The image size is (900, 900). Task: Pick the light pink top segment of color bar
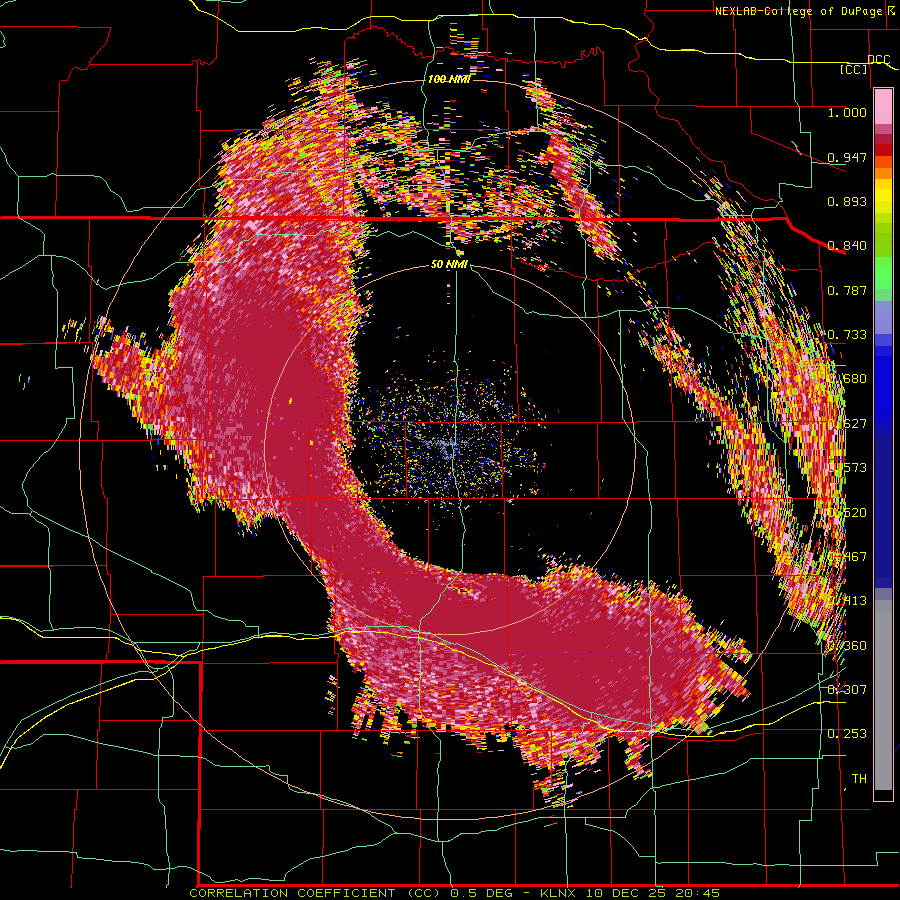tap(883, 106)
